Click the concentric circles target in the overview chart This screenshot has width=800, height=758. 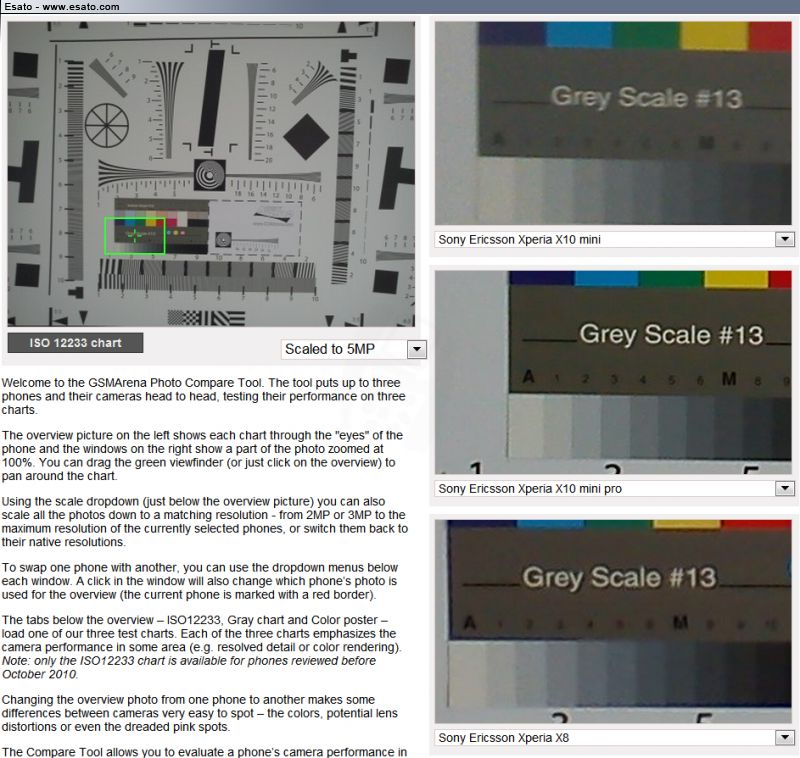coord(209,175)
